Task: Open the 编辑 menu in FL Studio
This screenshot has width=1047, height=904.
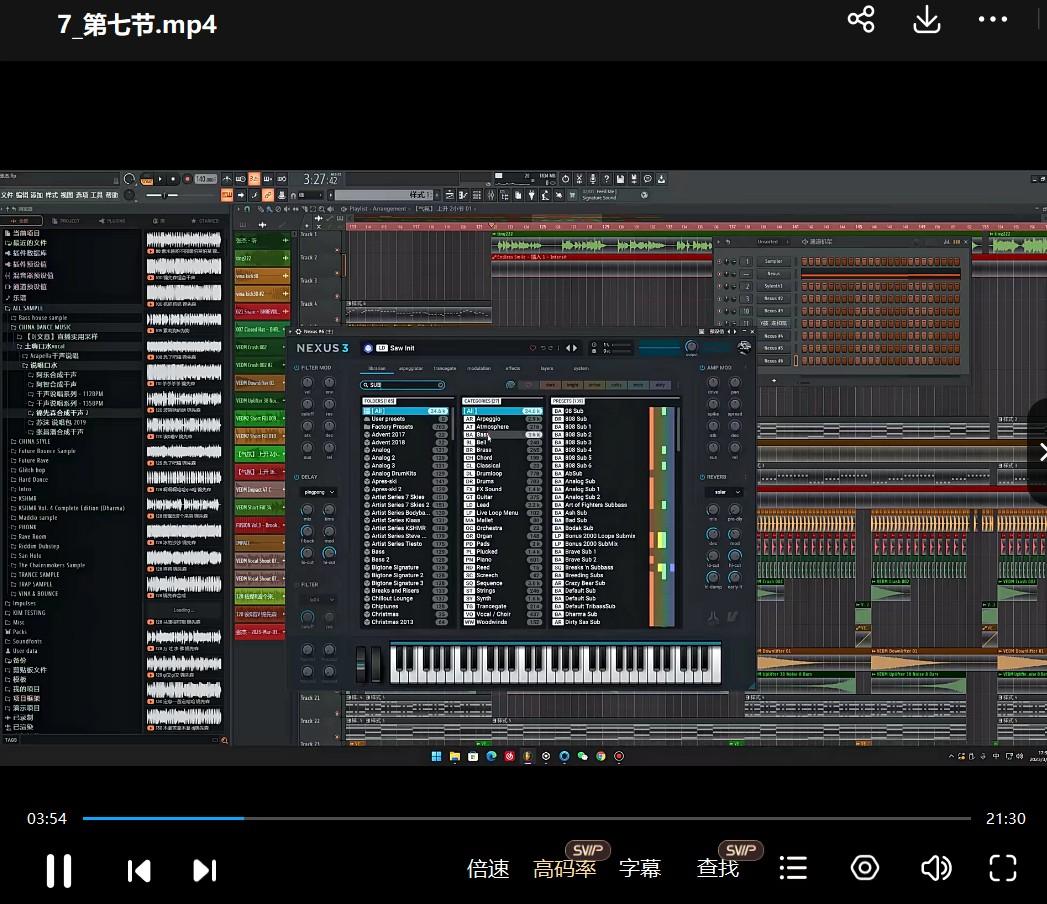Action: pyautogui.click(x=22, y=195)
